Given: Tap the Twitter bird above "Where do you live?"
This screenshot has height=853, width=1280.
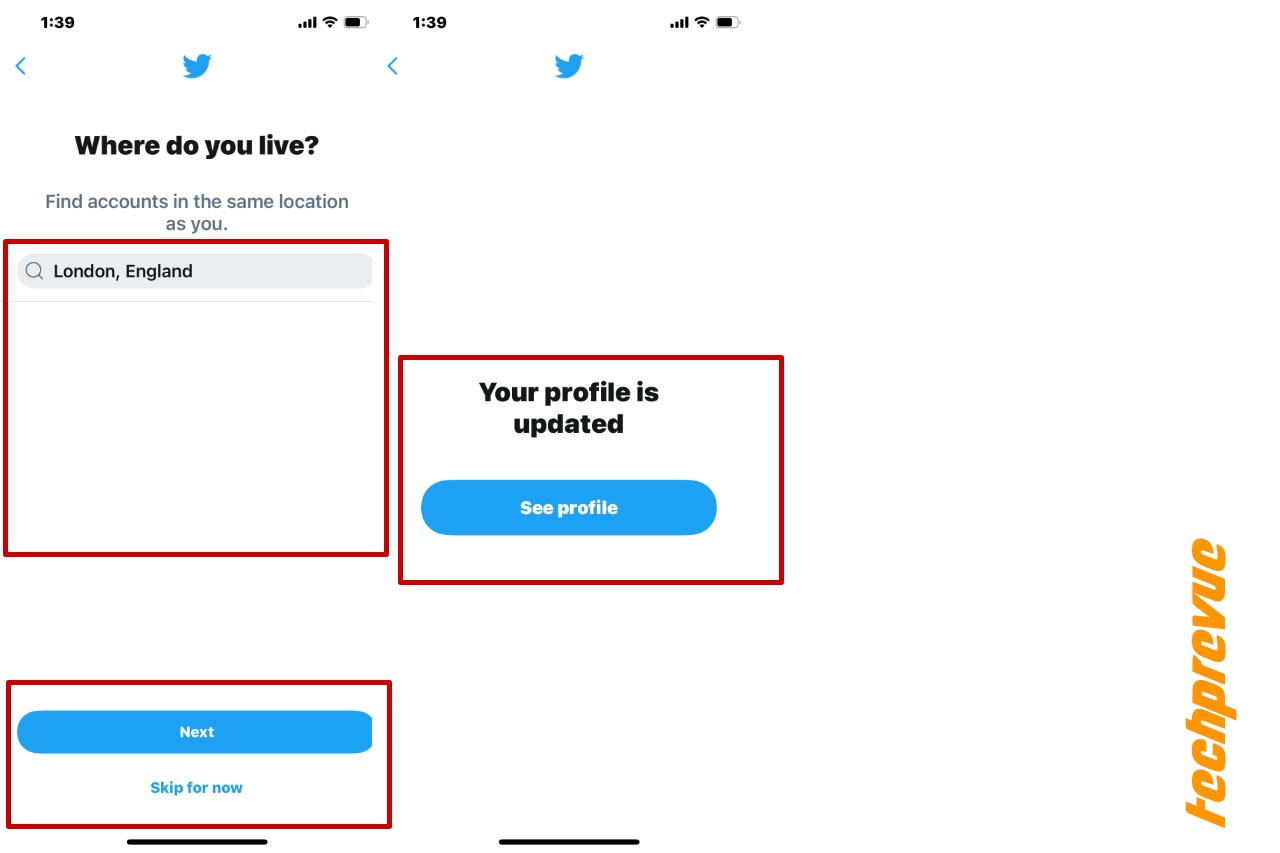Looking at the screenshot, I should (197, 67).
